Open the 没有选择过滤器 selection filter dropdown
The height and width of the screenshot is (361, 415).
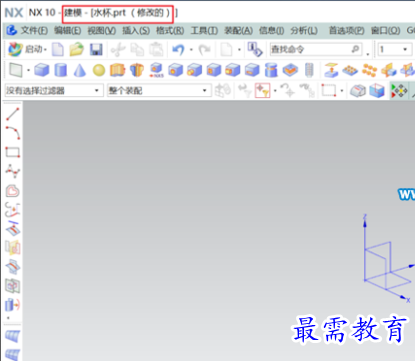53,90
